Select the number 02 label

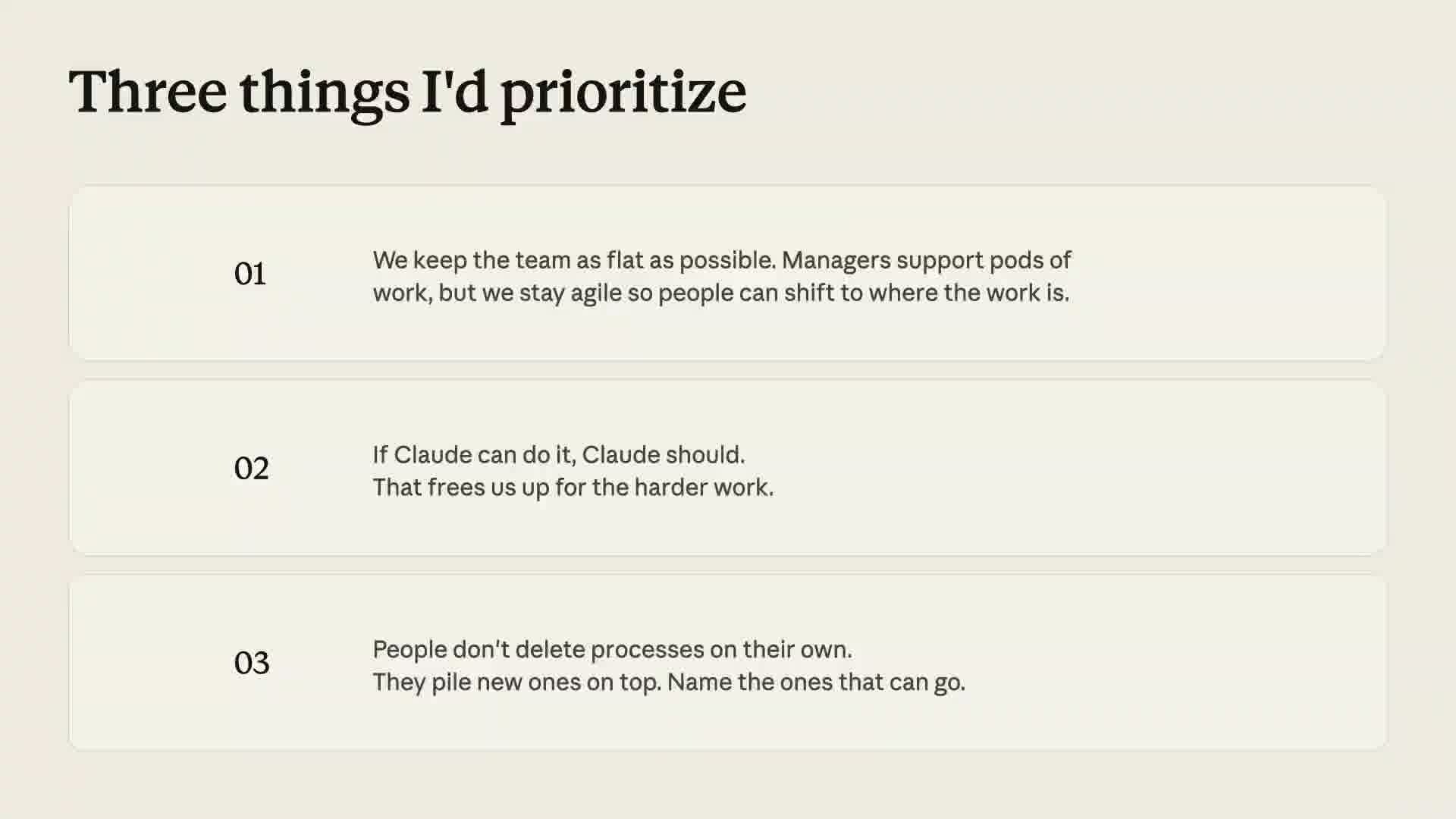(251, 469)
